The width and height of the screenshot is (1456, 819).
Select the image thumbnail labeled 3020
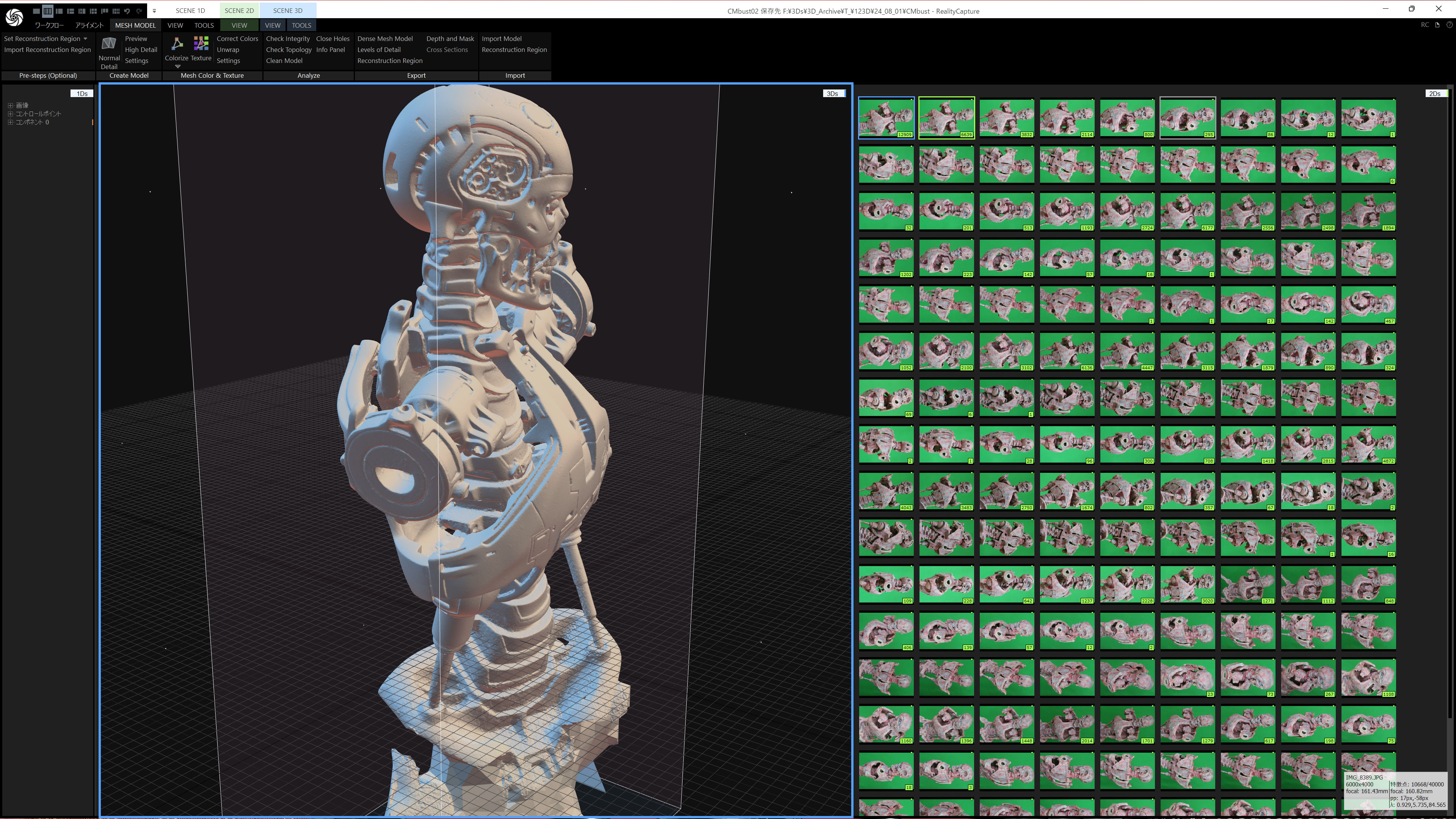1188,584
